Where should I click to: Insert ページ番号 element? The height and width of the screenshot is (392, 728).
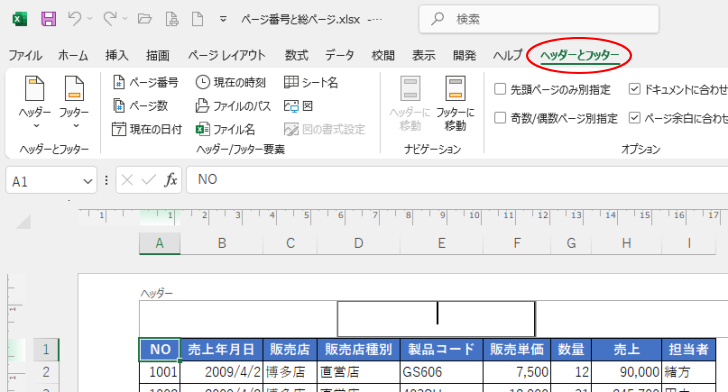point(146,83)
